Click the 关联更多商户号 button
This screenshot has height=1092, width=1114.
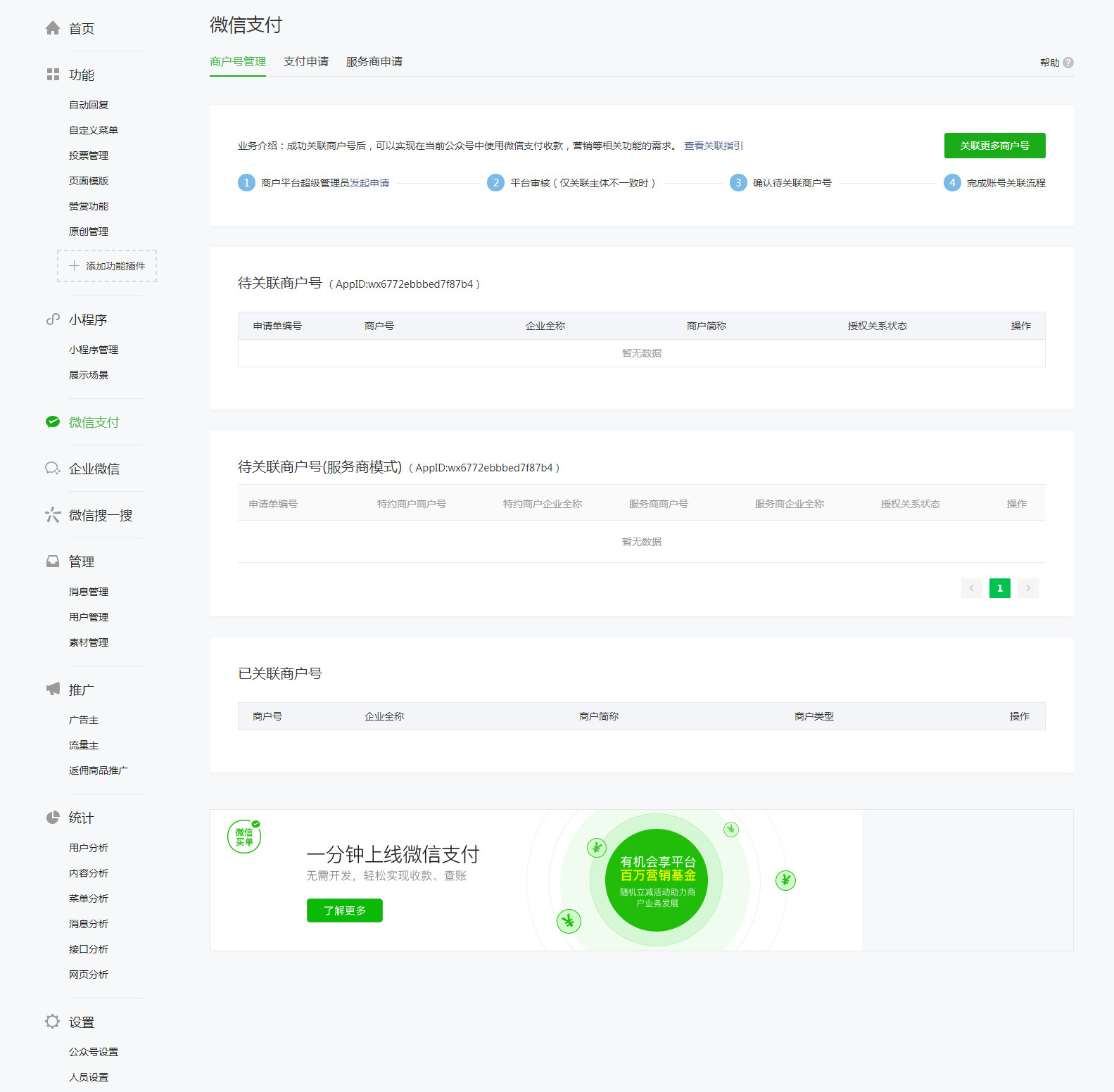tap(995, 146)
